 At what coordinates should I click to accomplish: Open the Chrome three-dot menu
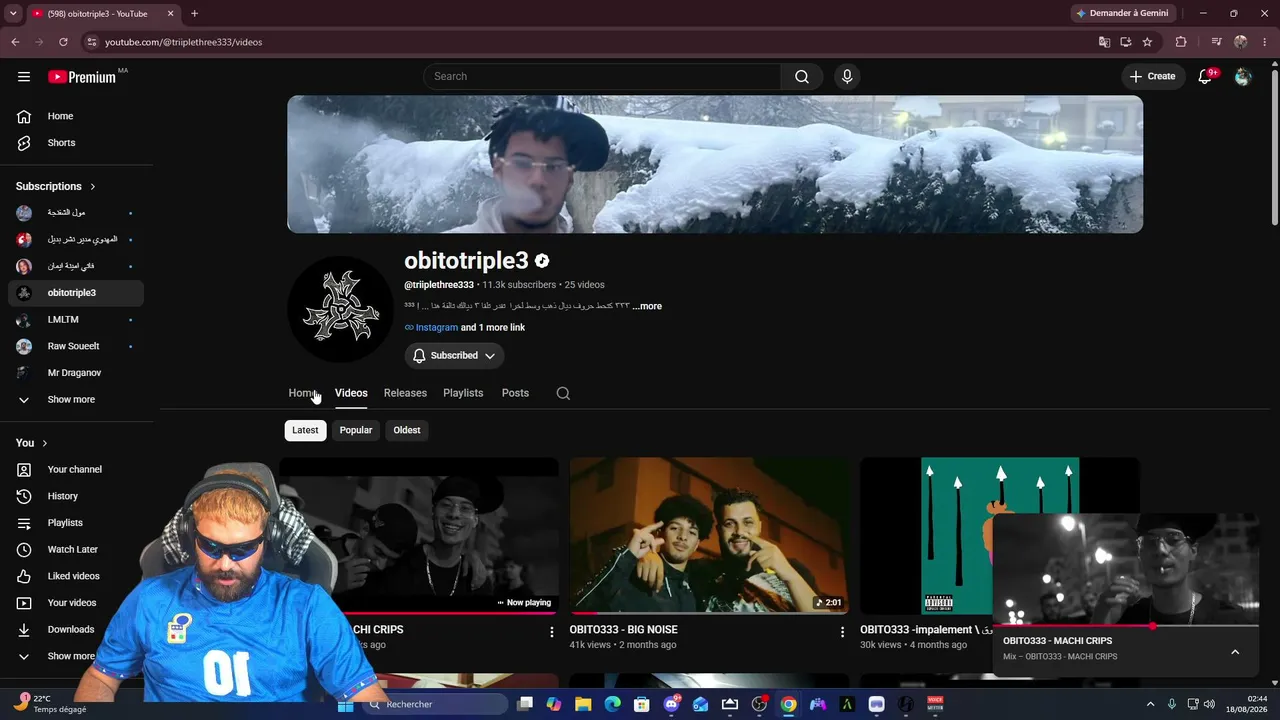click(x=1265, y=42)
